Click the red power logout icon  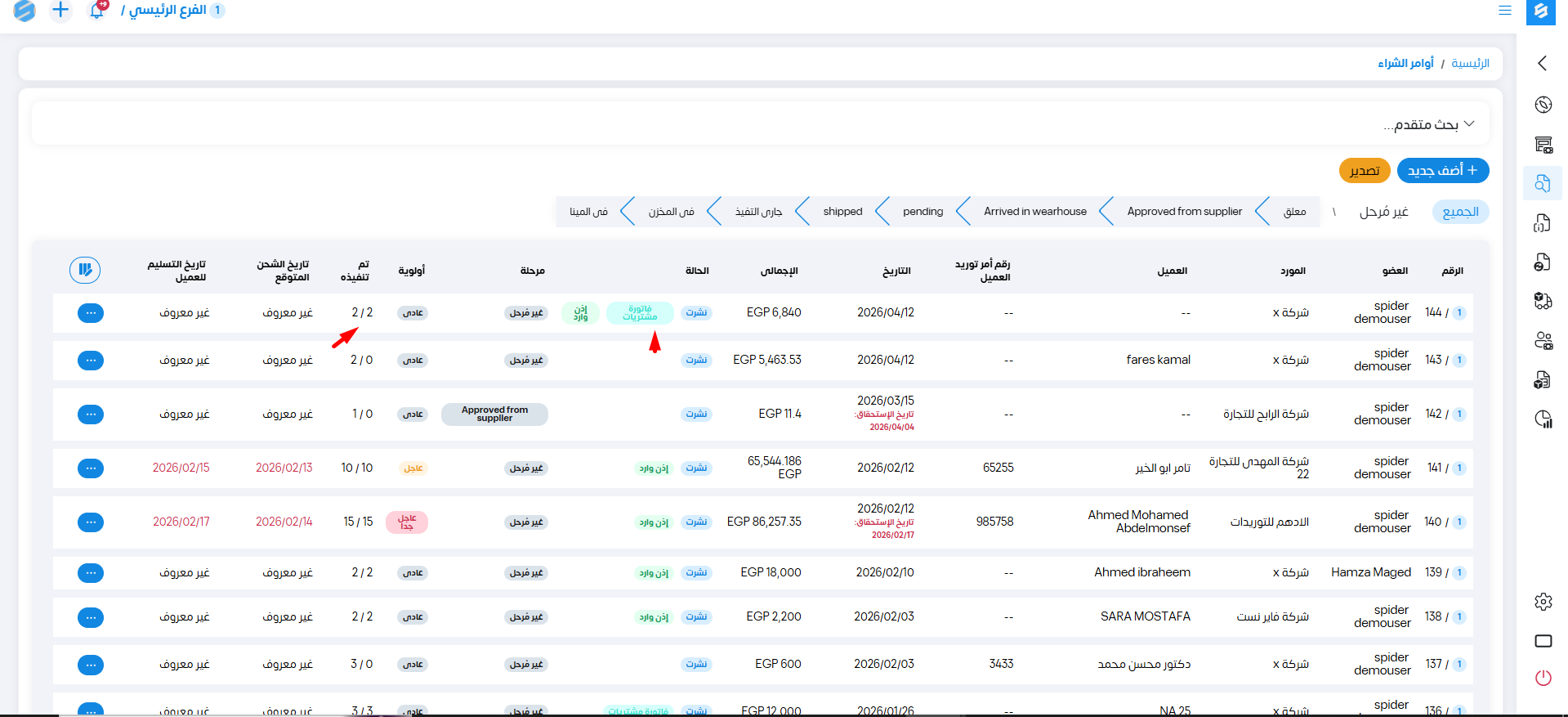(1543, 678)
